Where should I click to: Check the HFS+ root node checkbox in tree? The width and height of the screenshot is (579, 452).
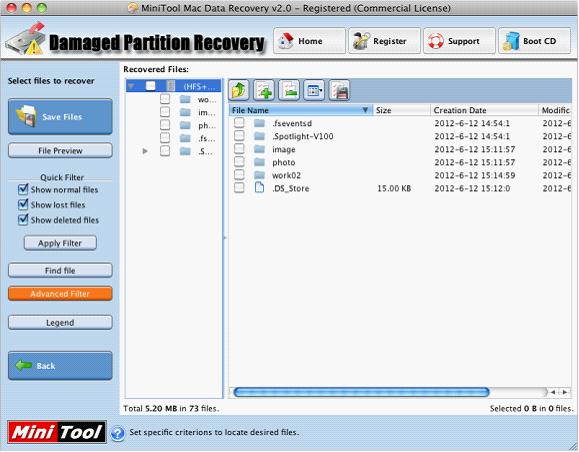(x=151, y=86)
